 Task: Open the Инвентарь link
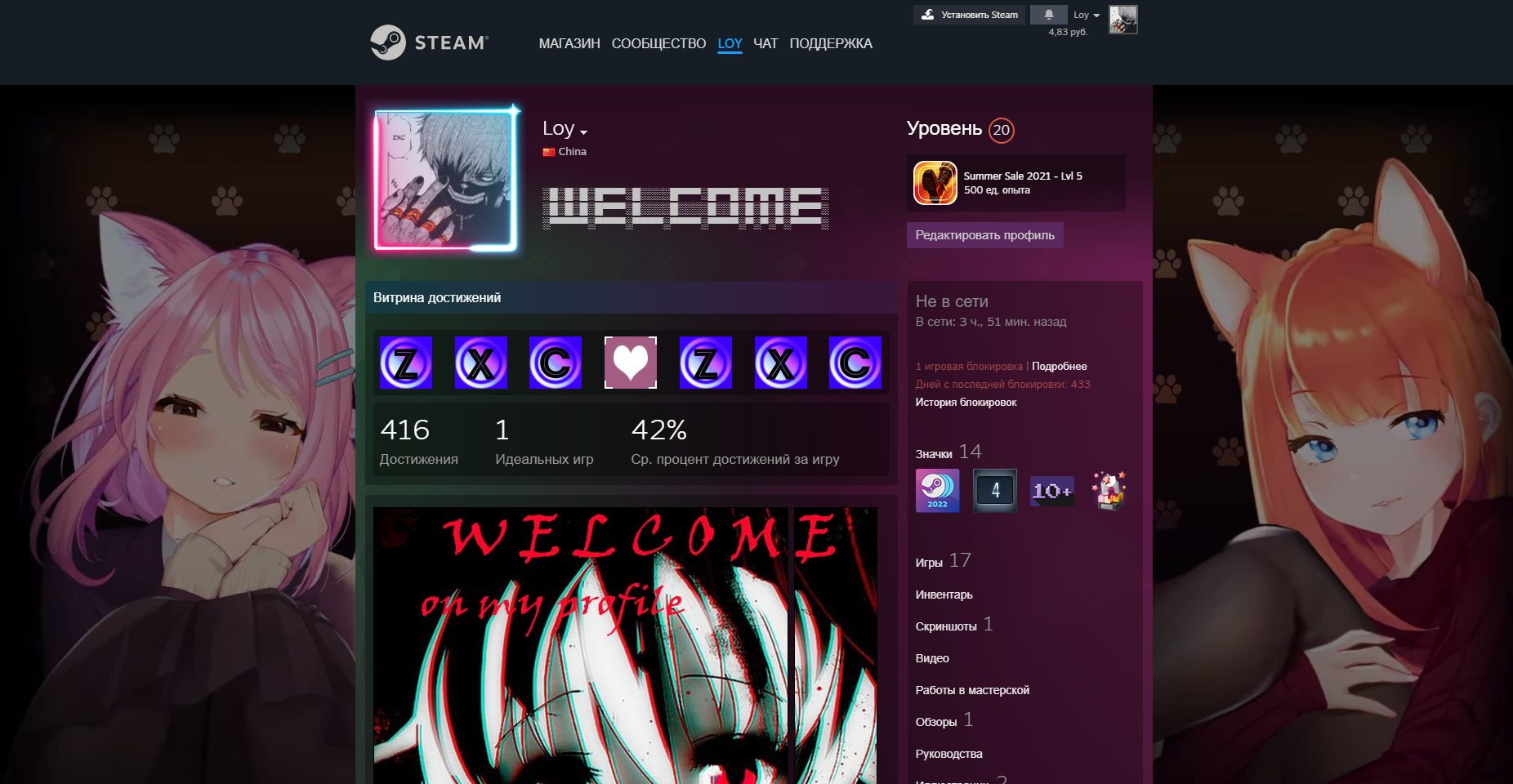[x=944, y=595]
